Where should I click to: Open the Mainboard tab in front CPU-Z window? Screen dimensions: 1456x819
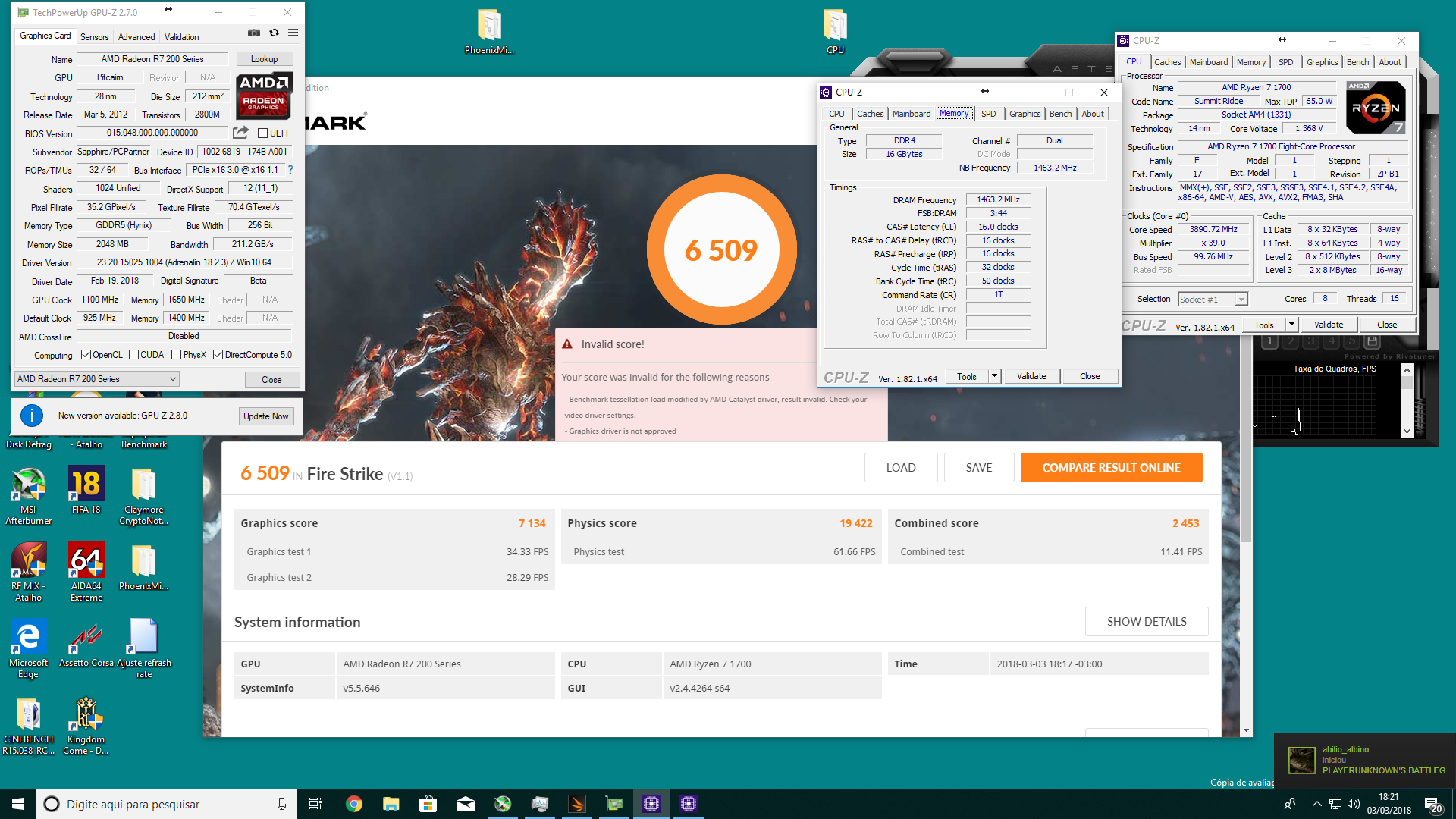[x=911, y=114]
